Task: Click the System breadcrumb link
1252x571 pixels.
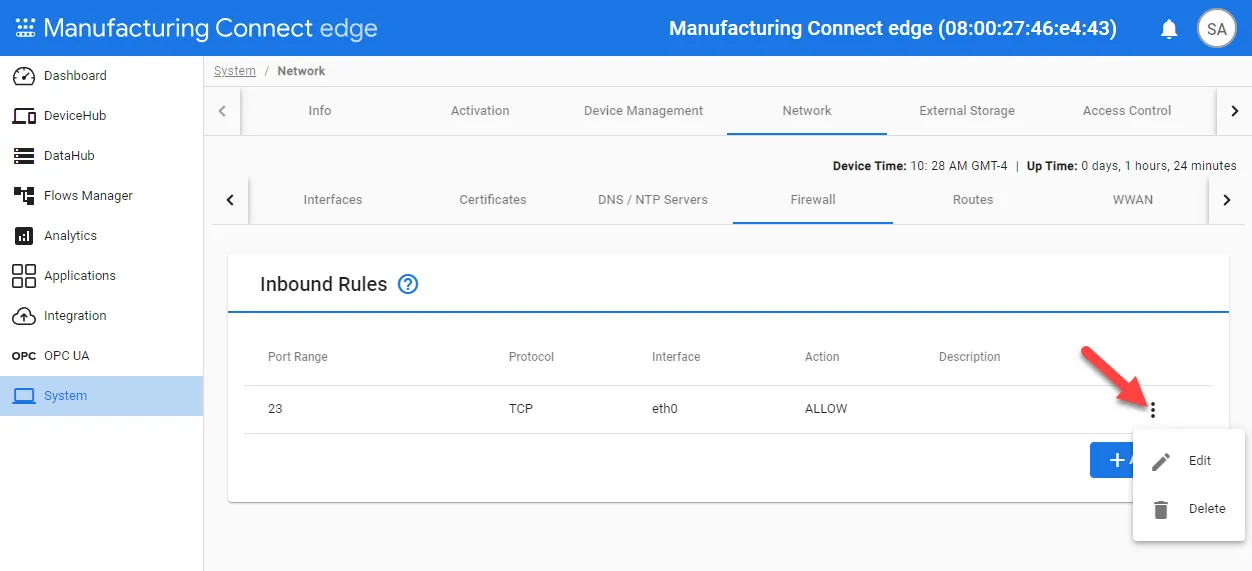Action: click(x=235, y=71)
